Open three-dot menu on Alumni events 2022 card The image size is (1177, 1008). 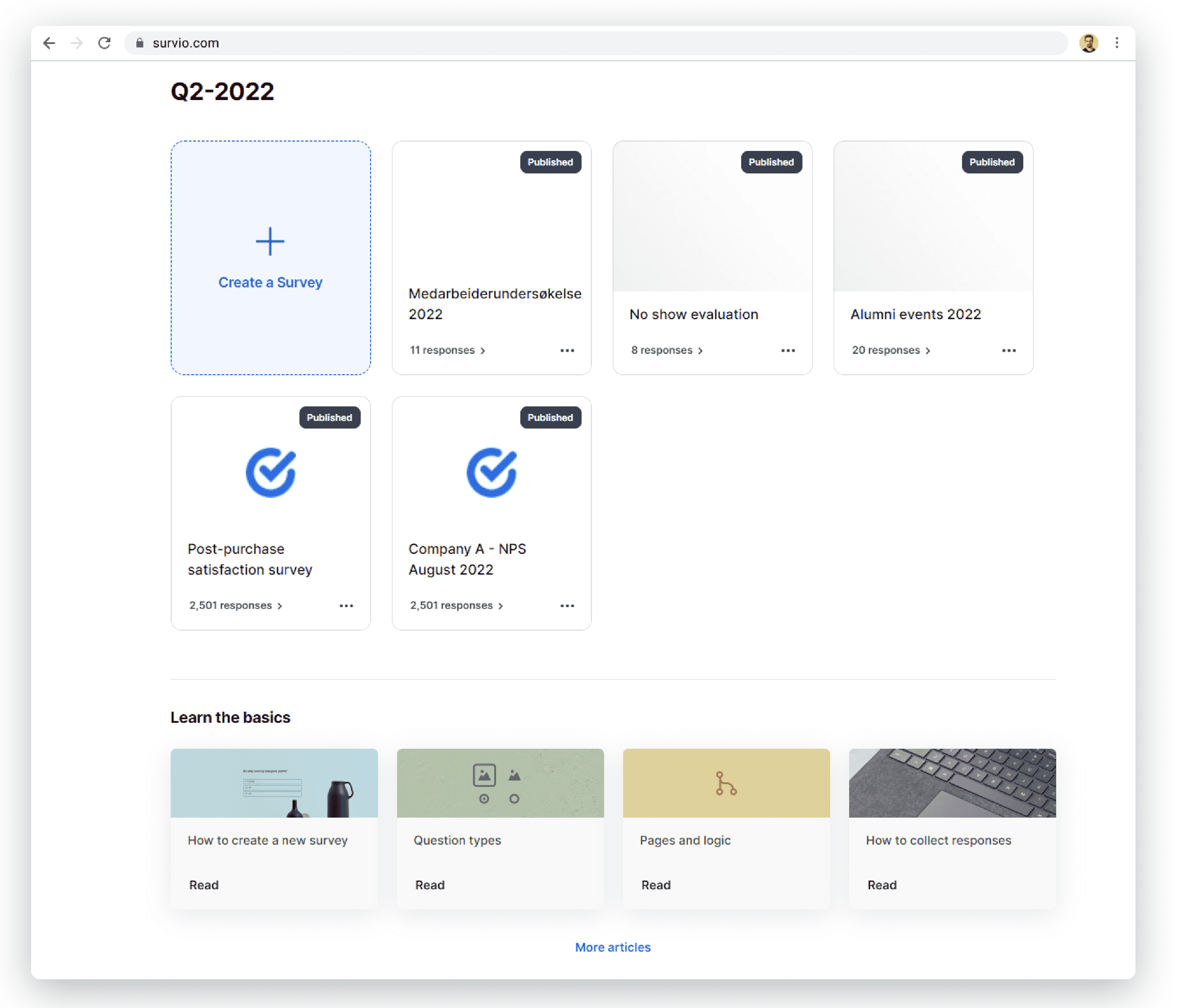pyautogui.click(x=1009, y=350)
